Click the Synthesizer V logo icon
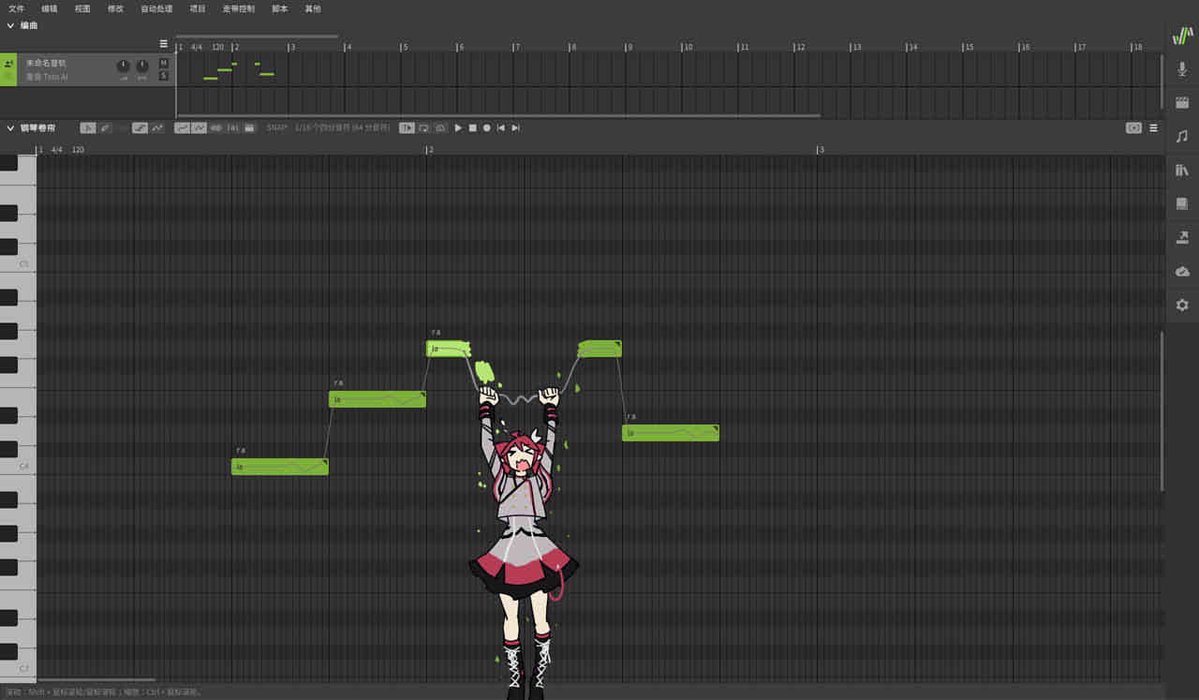 click(1182, 35)
